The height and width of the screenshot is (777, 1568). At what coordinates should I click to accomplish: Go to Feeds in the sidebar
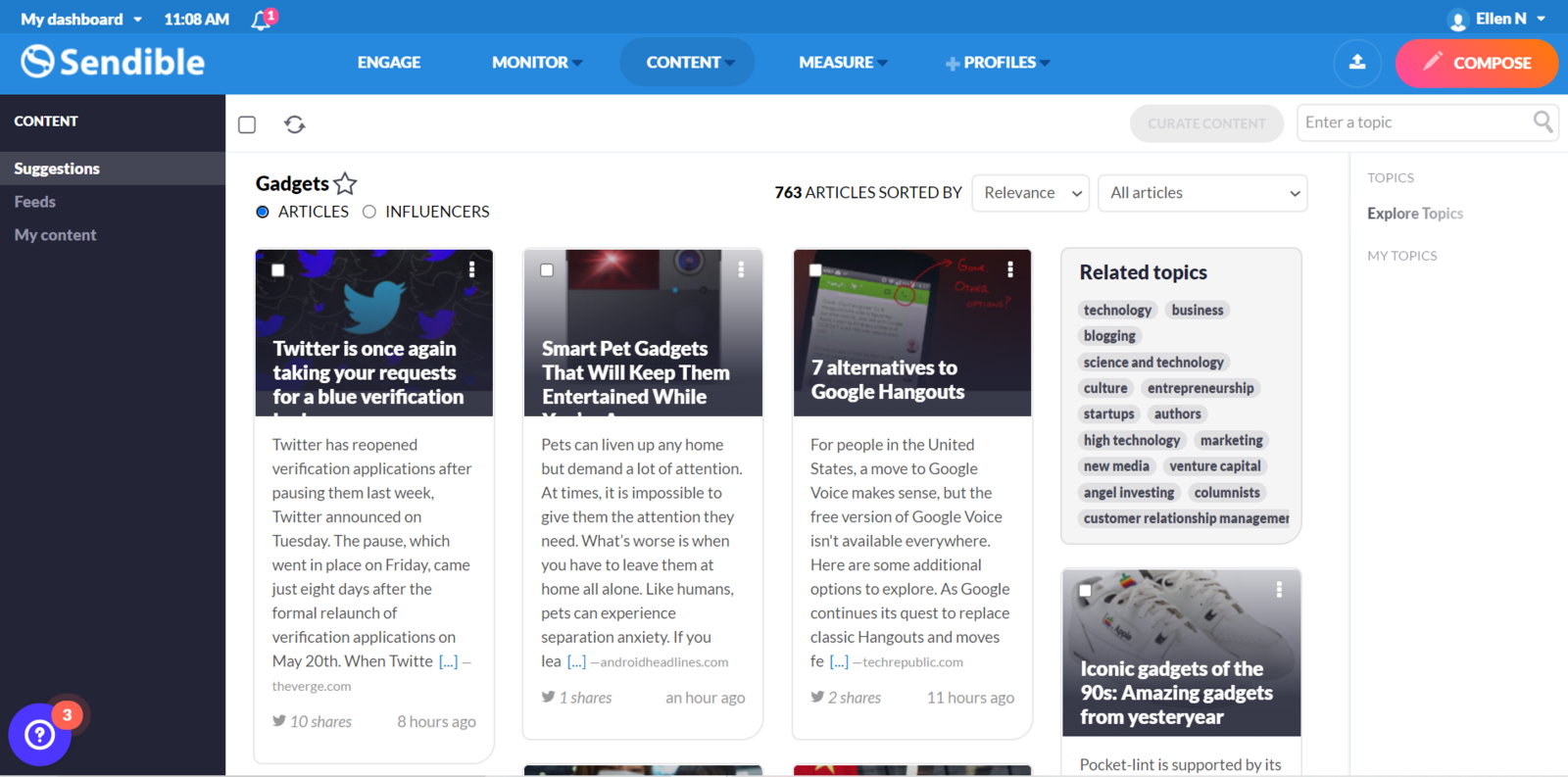pyautogui.click(x=35, y=202)
